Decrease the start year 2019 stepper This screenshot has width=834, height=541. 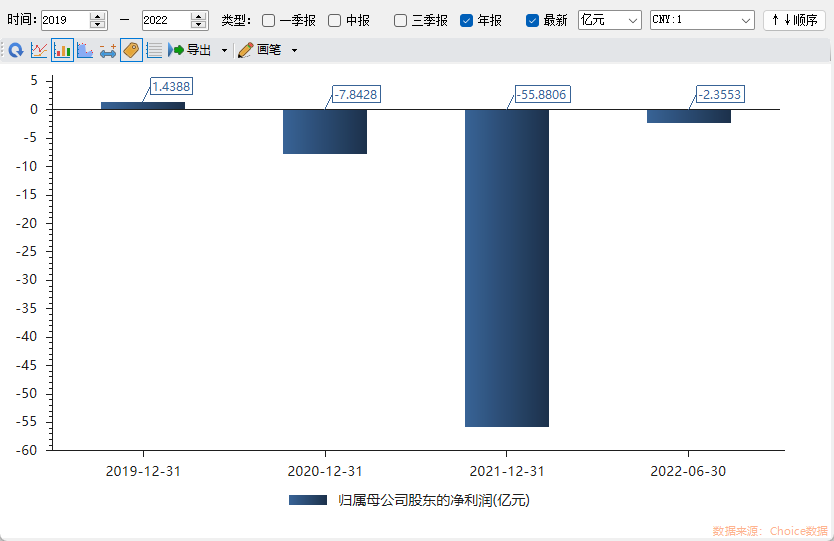click(x=97, y=25)
